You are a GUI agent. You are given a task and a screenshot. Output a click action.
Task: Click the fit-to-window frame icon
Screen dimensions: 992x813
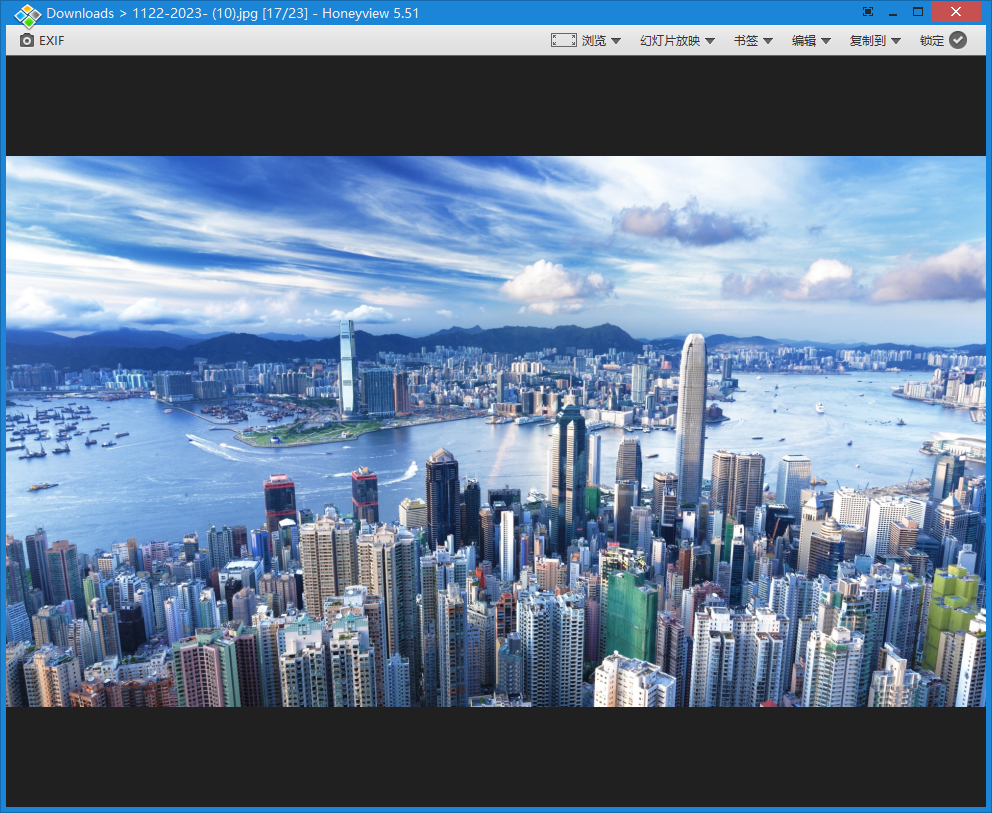pos(563,40)
